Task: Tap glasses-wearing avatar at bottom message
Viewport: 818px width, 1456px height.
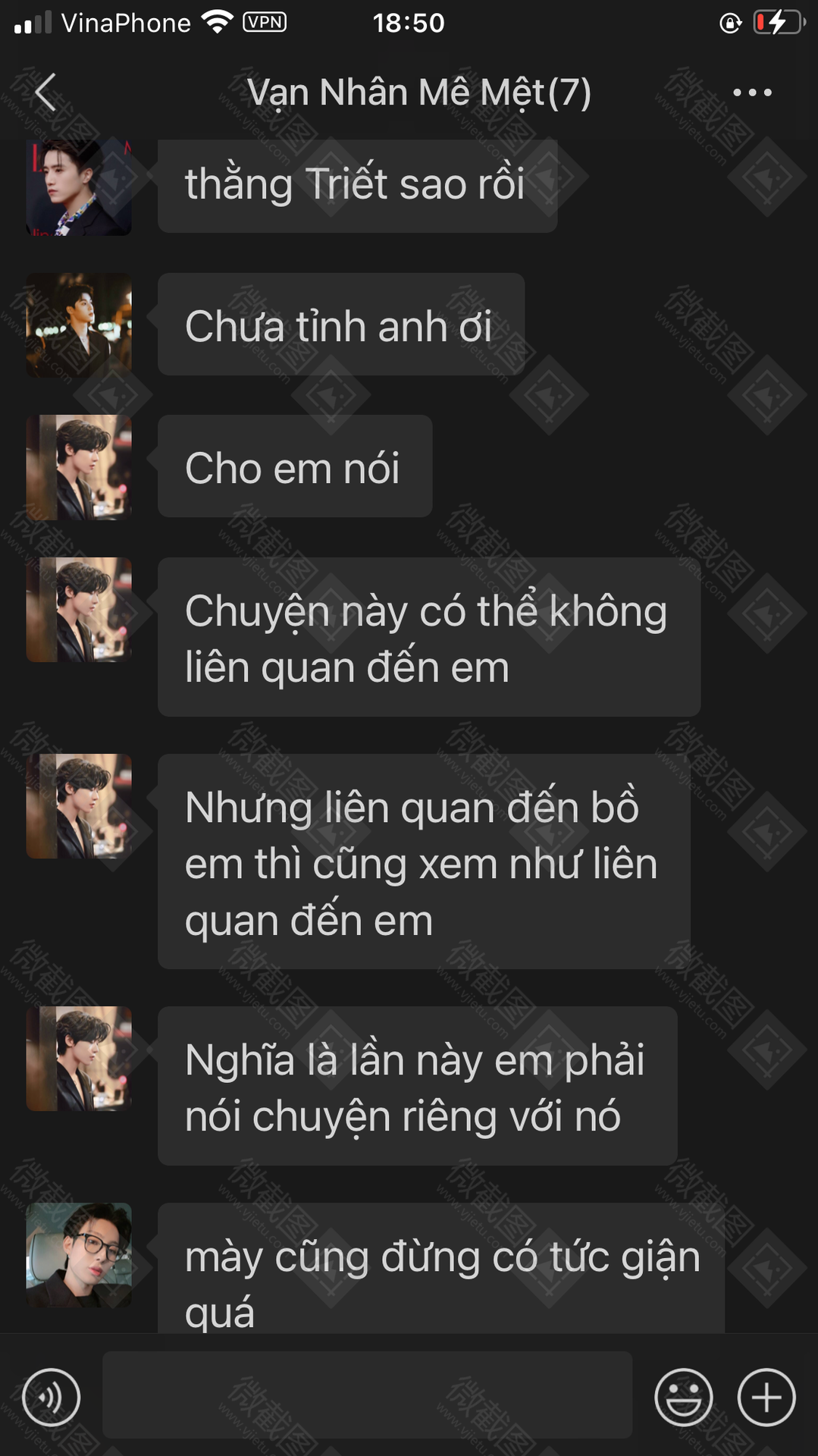Action: click(79, 1255)
